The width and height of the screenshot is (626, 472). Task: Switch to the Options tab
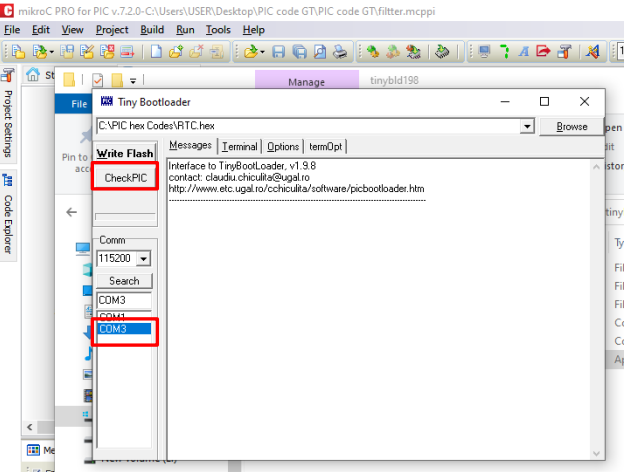coord(282,146)
